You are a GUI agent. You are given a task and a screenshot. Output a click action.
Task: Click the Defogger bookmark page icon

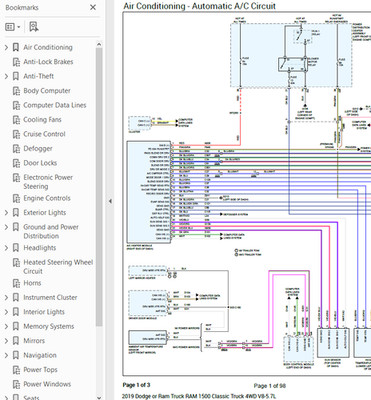click(16, 149)
